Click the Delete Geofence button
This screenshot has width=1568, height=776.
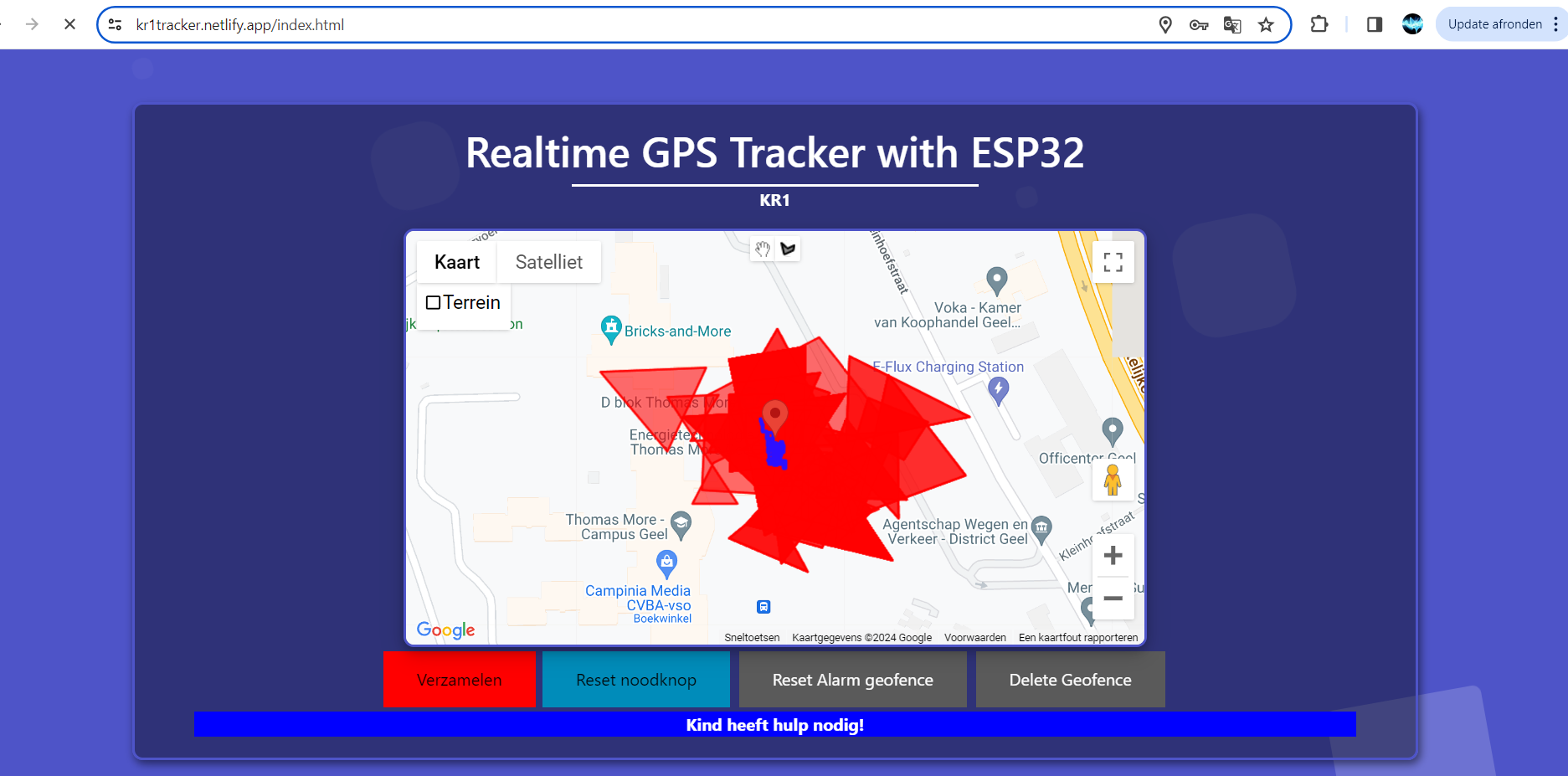click(1070, 680)
